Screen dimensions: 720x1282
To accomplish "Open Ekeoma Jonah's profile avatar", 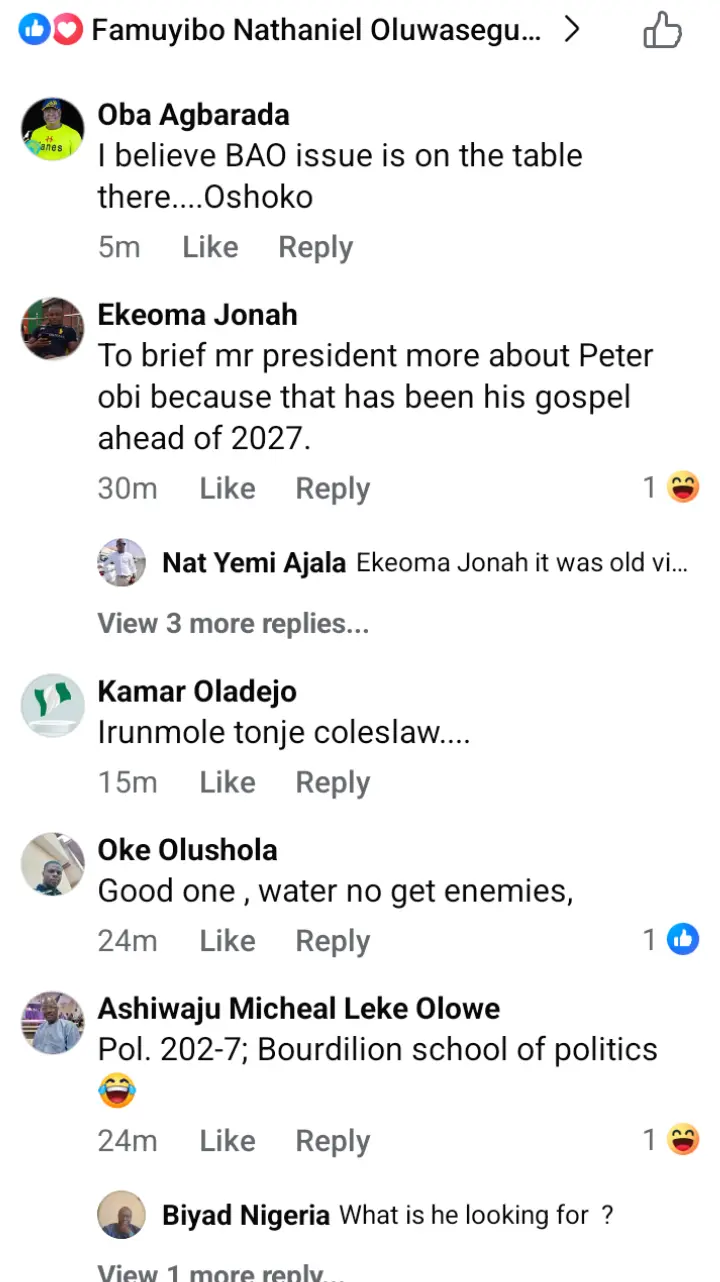I will (53, 328).
